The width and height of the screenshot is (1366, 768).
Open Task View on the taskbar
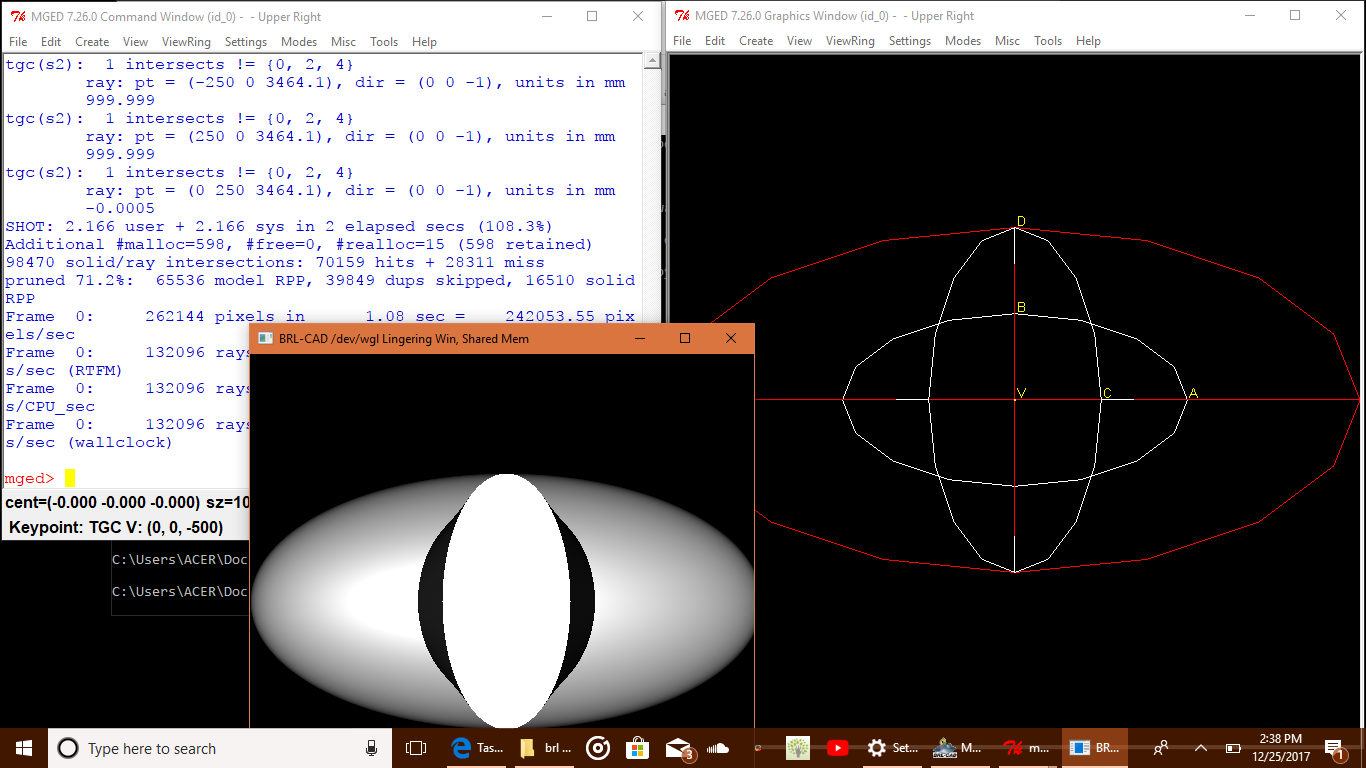[x=416, y=748]
